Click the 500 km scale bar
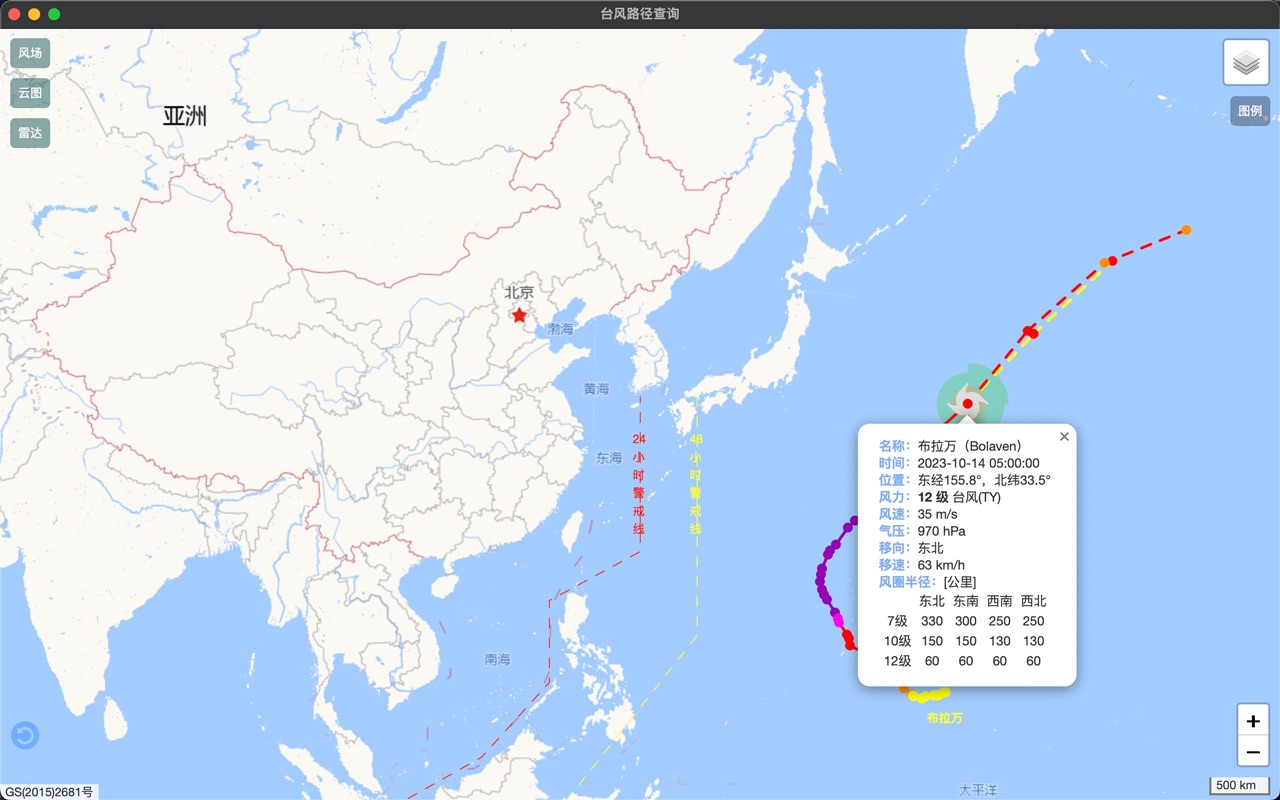Viewport: 1280px width, 800px height. coord(1239,785)
